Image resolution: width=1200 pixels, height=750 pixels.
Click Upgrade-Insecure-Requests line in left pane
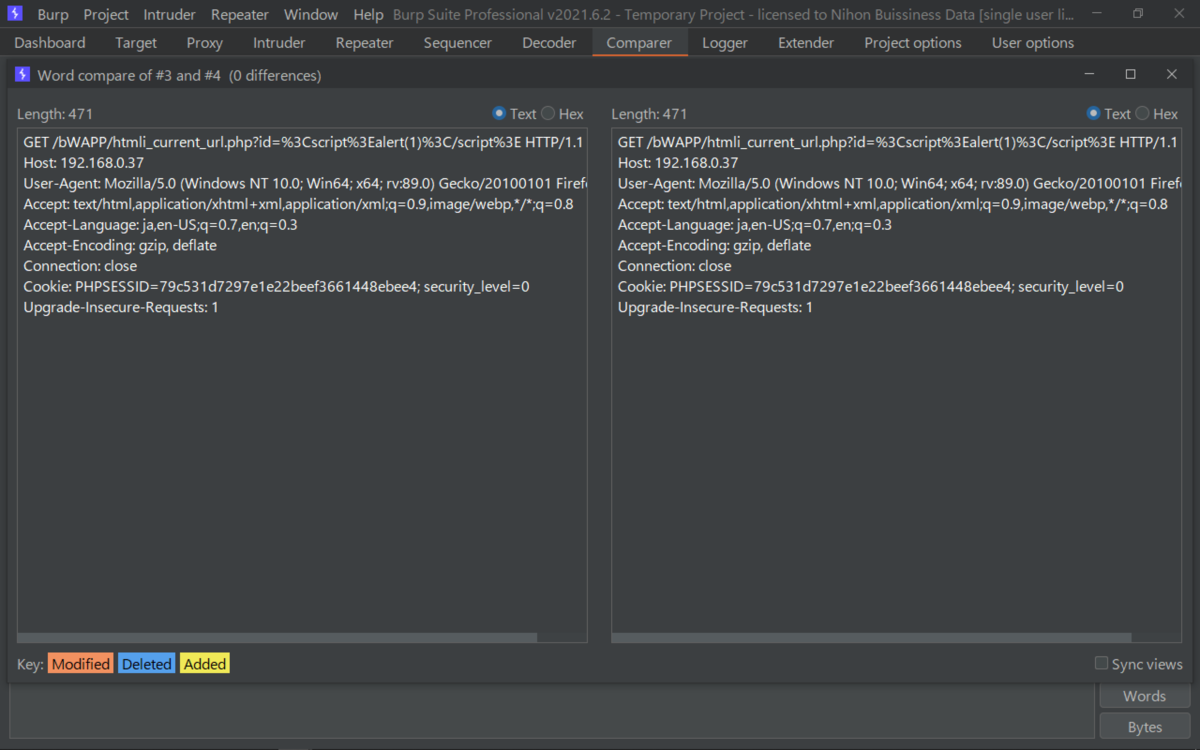(x=121, y=307)
